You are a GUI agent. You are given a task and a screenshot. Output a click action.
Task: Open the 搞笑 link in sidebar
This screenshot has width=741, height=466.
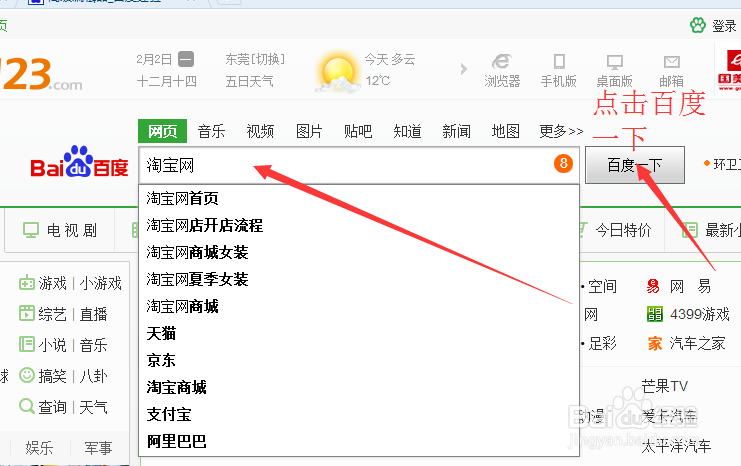52,376
